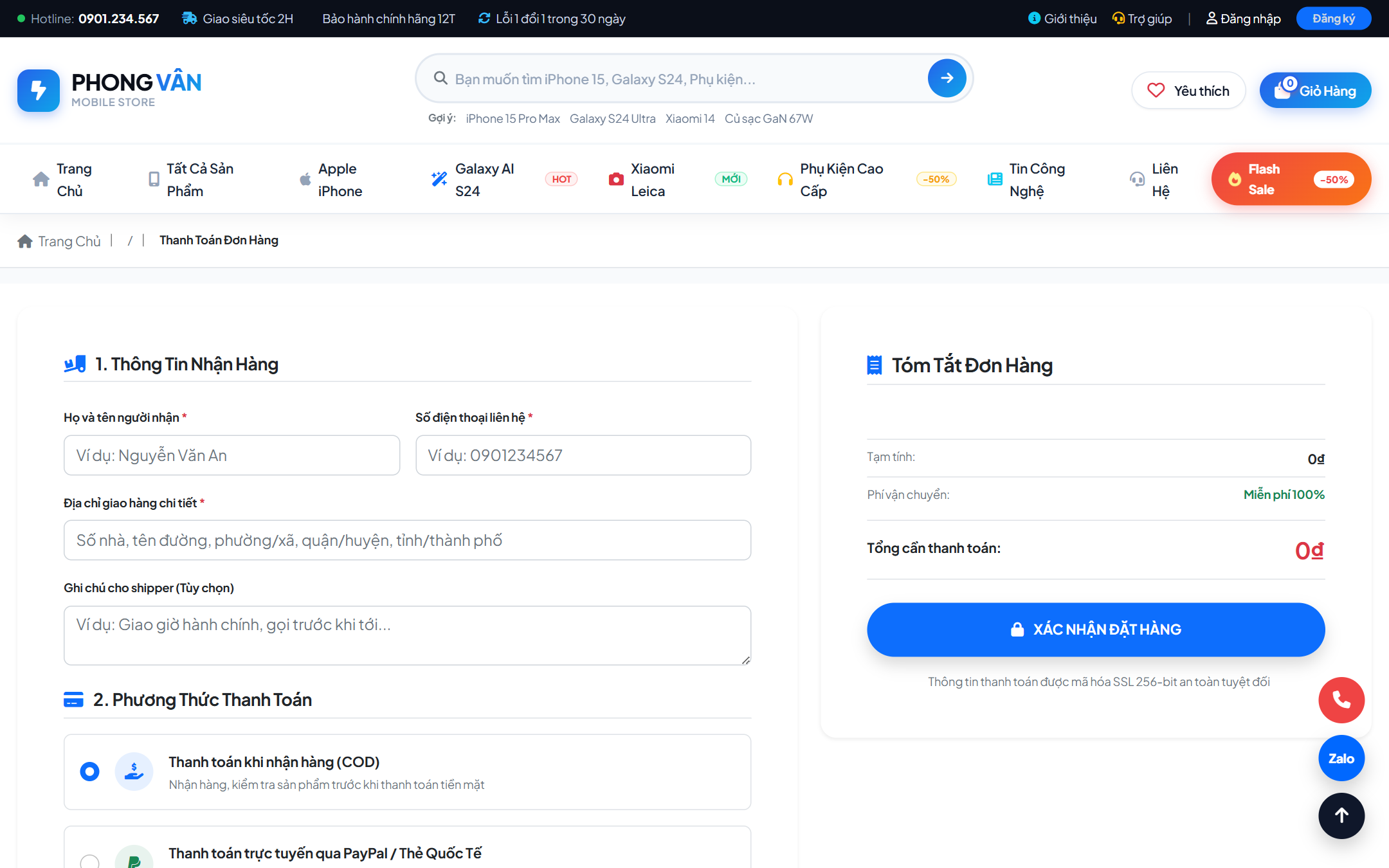This screenshot has height=868, width=1389.
Task: Select COD payment radio button
Action: [x=89, y=771]
